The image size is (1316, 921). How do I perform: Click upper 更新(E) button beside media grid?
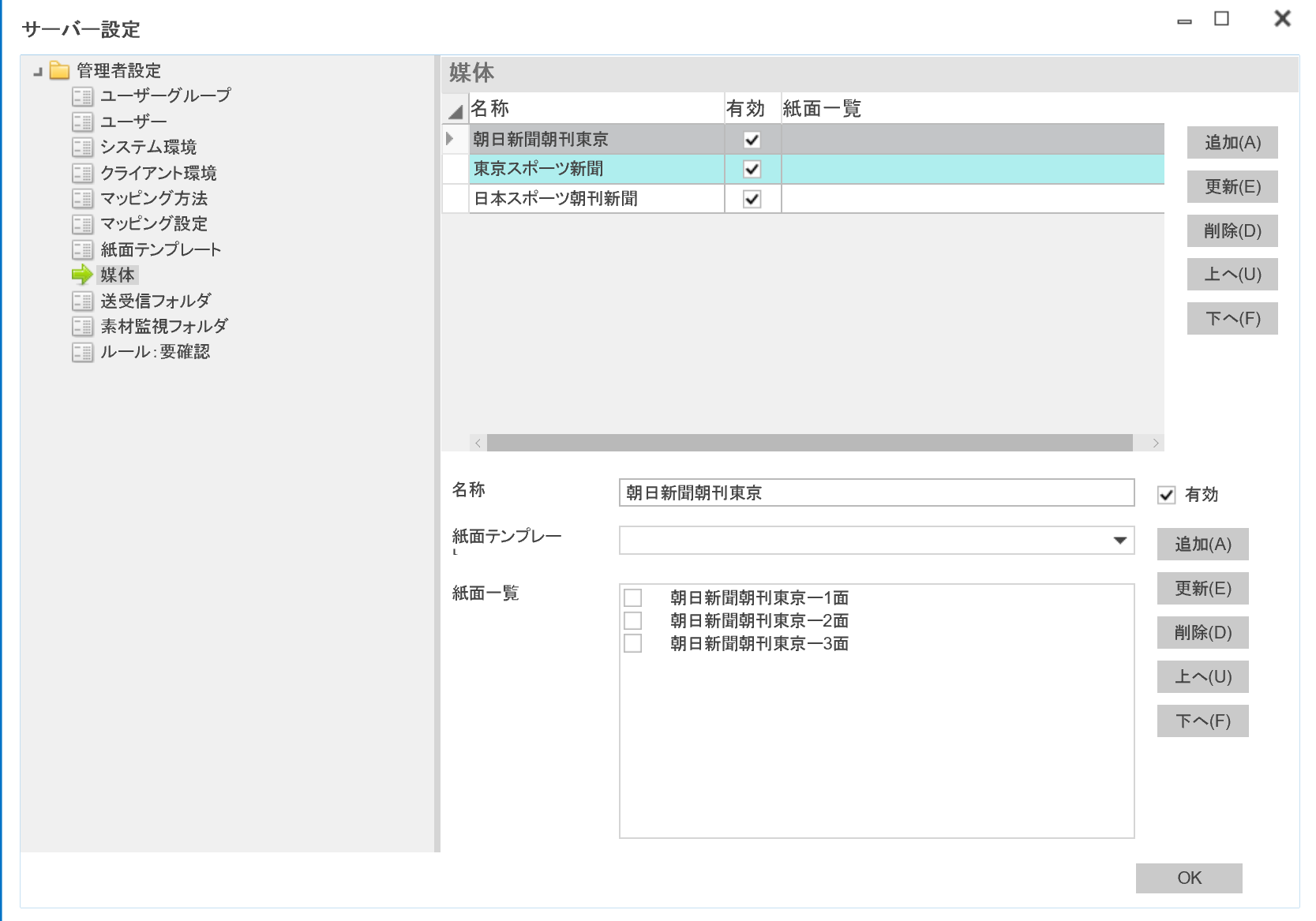[1232, 187]
